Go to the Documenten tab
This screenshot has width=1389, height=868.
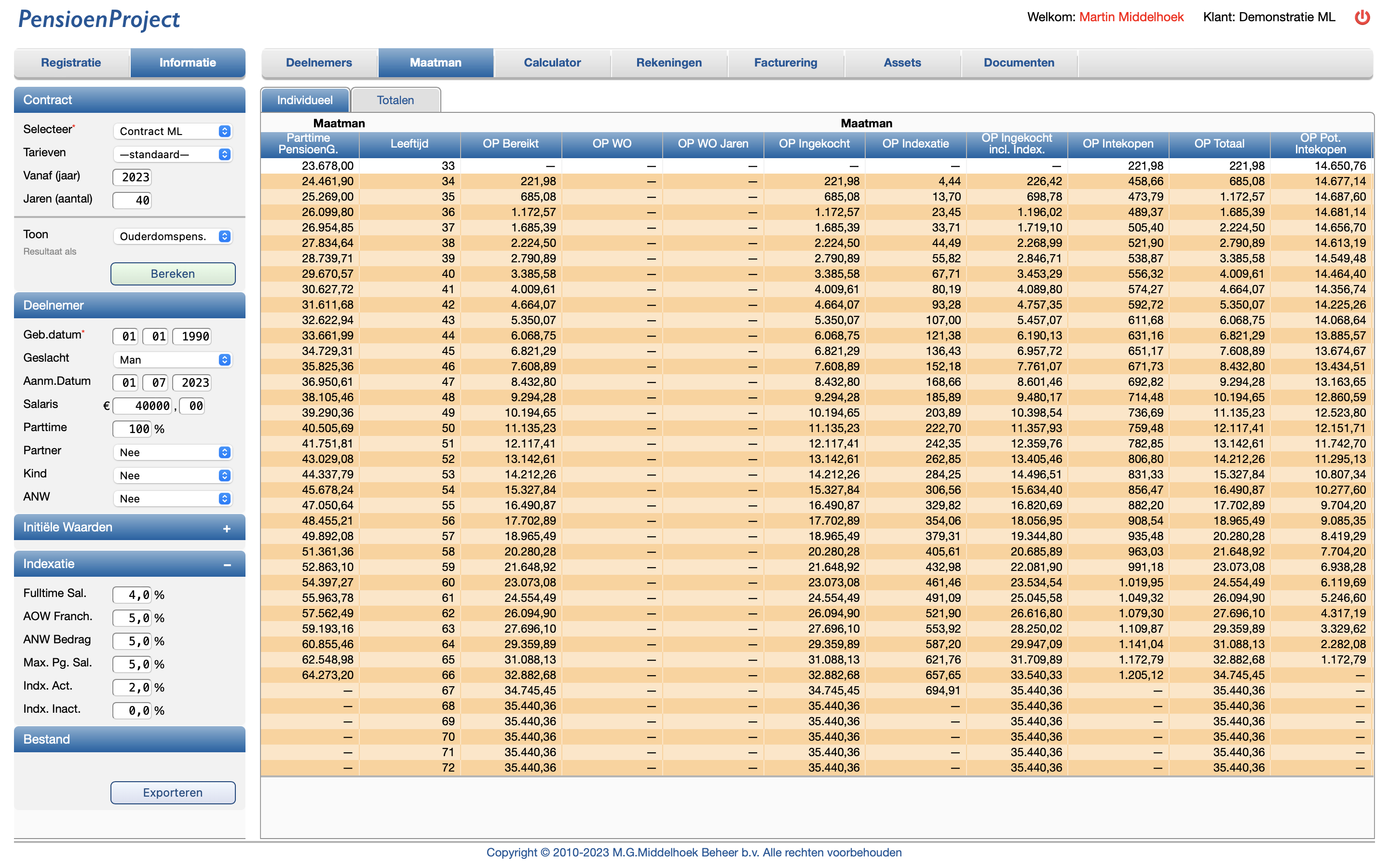[1018, 63]
